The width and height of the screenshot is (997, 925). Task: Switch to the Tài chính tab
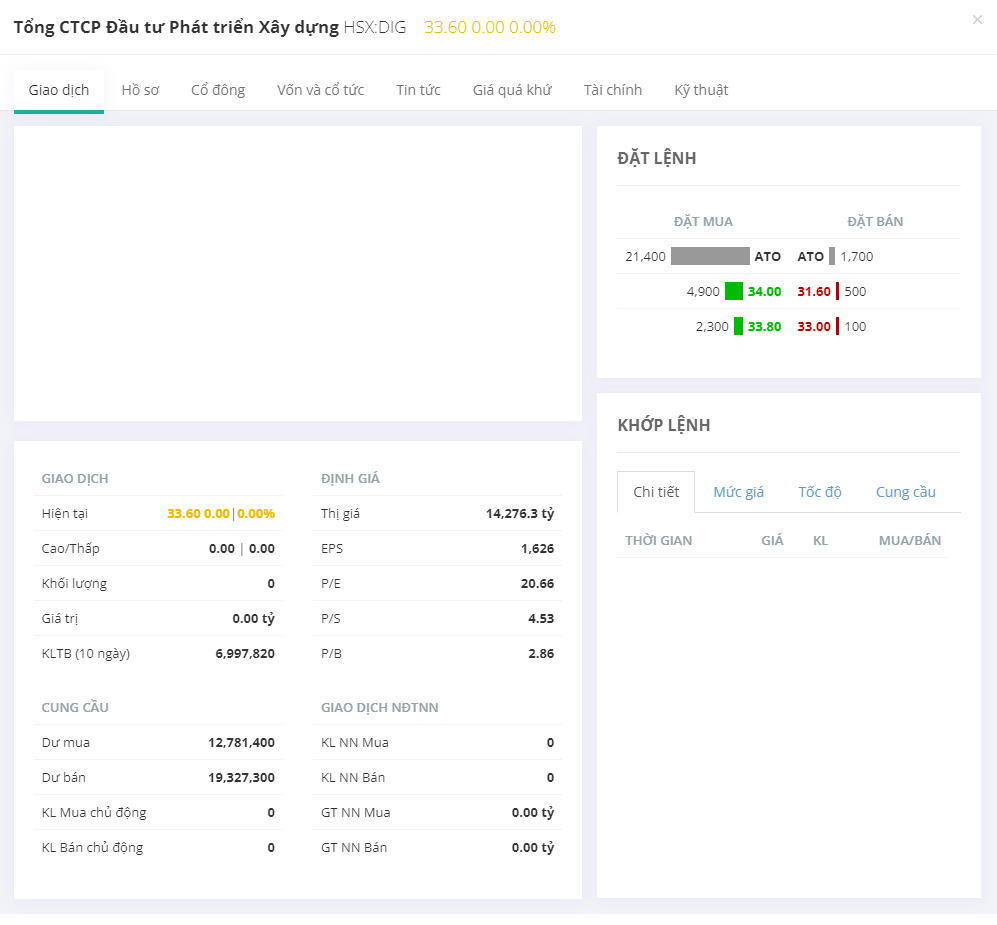tap(613, 90)
